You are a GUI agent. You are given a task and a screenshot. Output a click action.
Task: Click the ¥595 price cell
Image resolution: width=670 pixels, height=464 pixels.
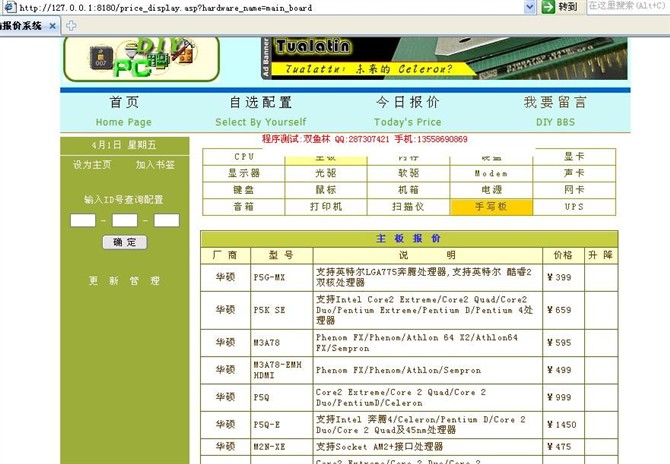coord(563,343)
